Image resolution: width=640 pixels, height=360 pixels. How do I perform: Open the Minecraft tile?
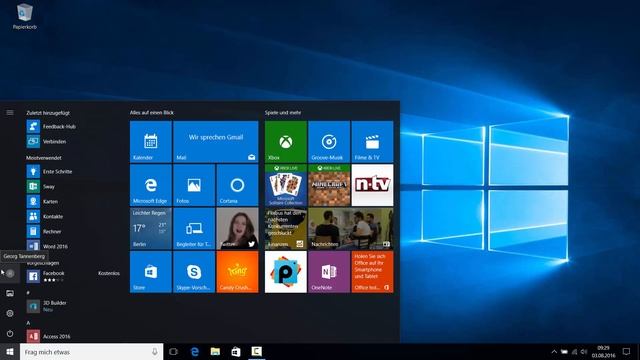click(x=329, y=185)
